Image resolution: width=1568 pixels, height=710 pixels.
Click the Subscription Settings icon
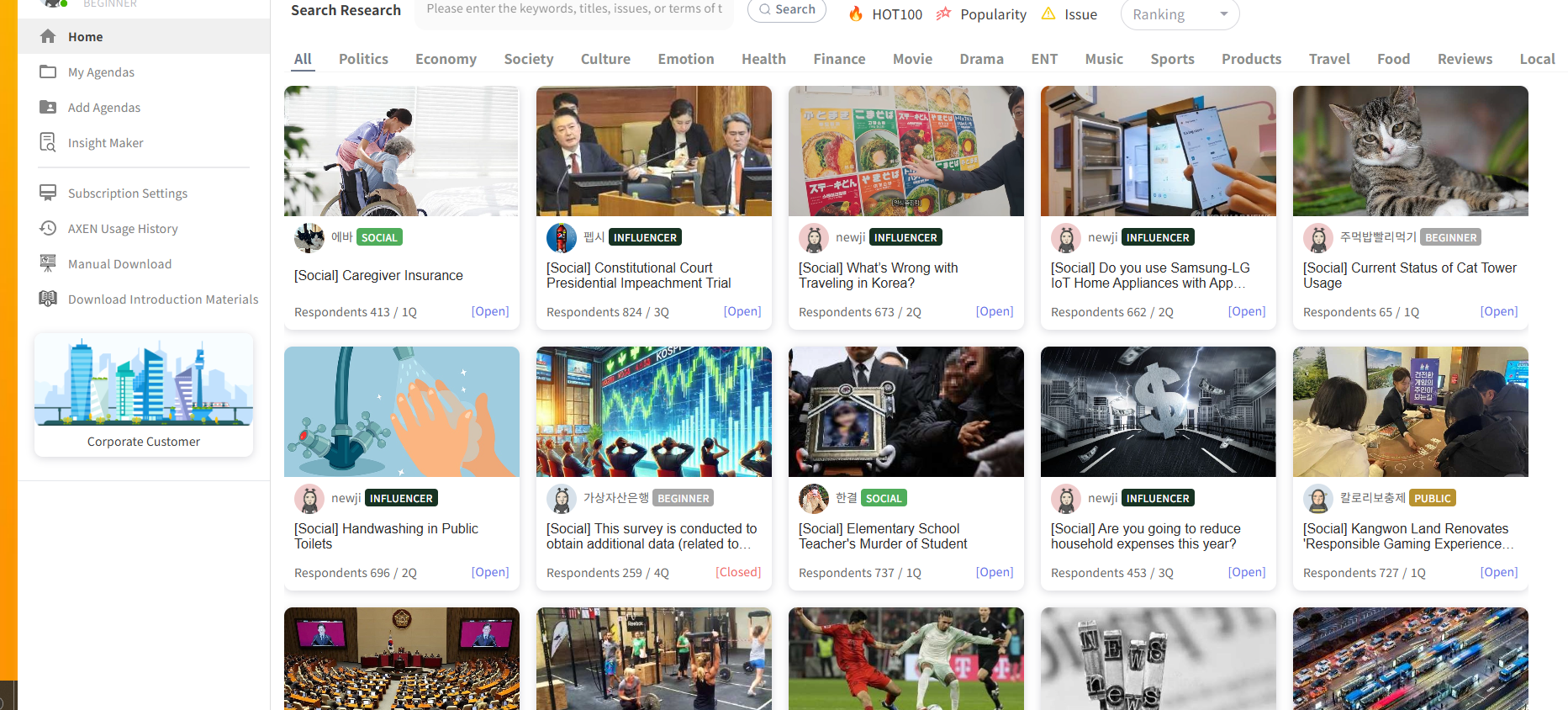[x=48, y=193]
